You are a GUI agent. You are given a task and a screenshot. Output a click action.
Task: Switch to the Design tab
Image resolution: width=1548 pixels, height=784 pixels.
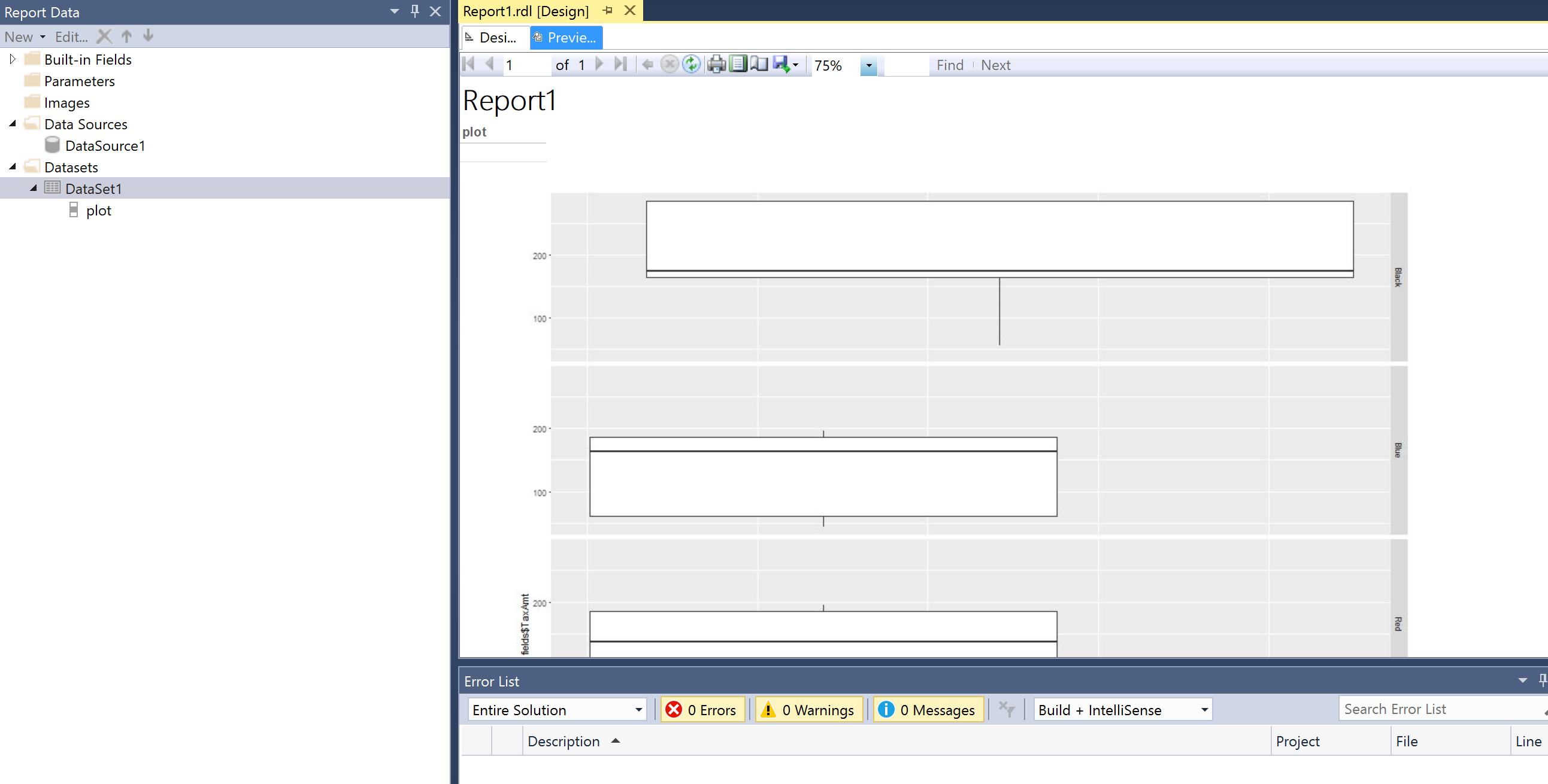click(492, 37)
